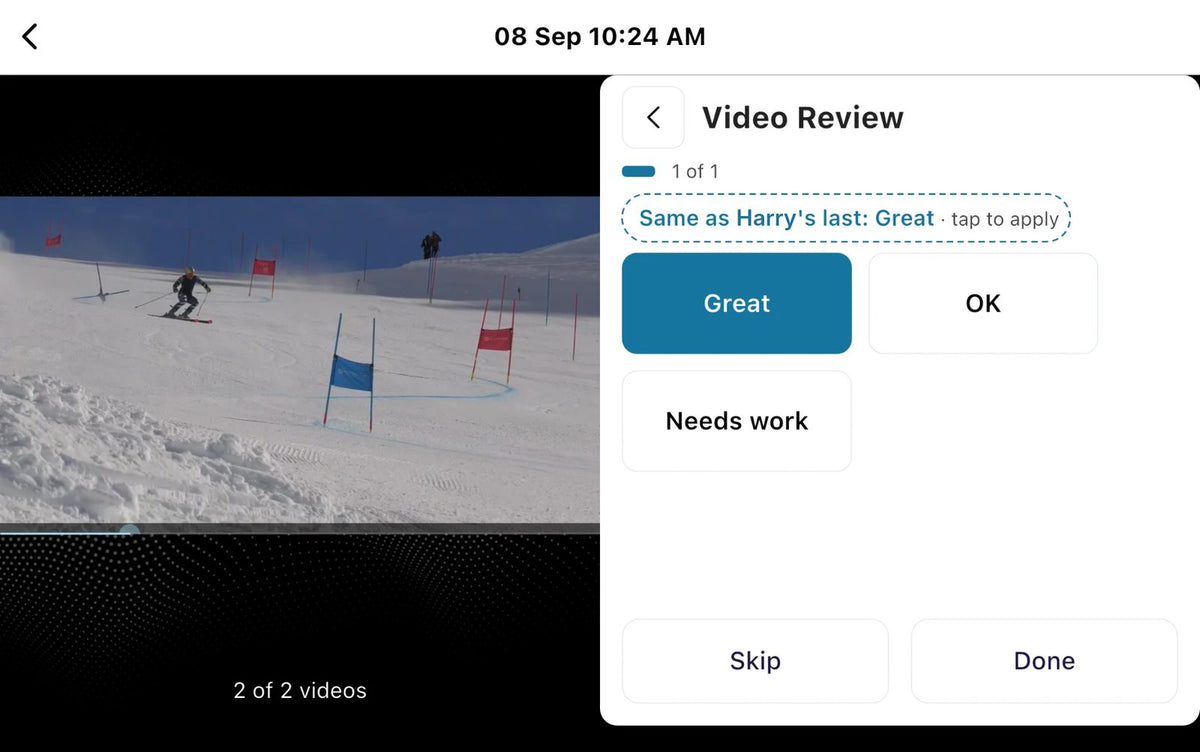Finish the review with Done
The image size is (1200, 752).
click(x=1044, y=661)
